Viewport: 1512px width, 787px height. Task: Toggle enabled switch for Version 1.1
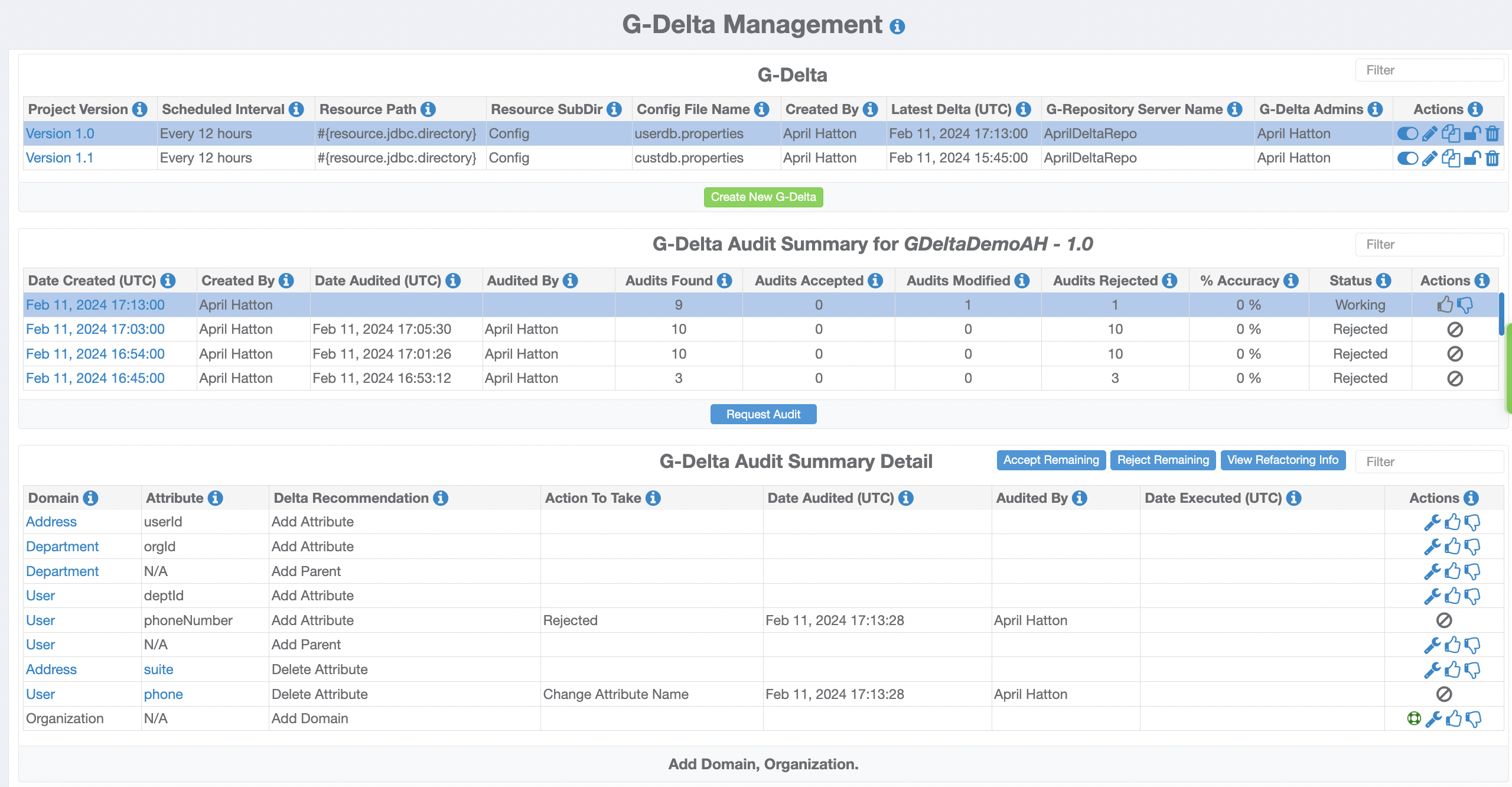click(1407, 158)
